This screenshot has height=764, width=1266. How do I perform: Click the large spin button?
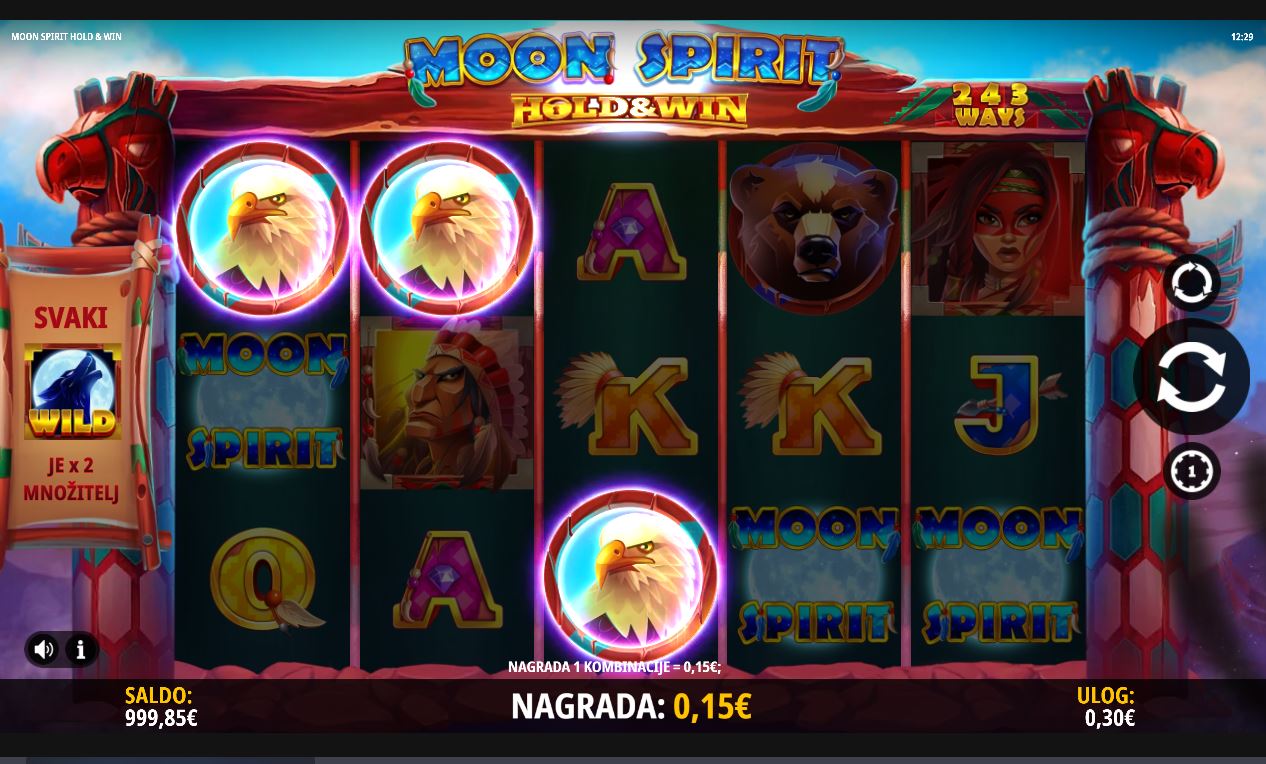tap(1191, 377)
